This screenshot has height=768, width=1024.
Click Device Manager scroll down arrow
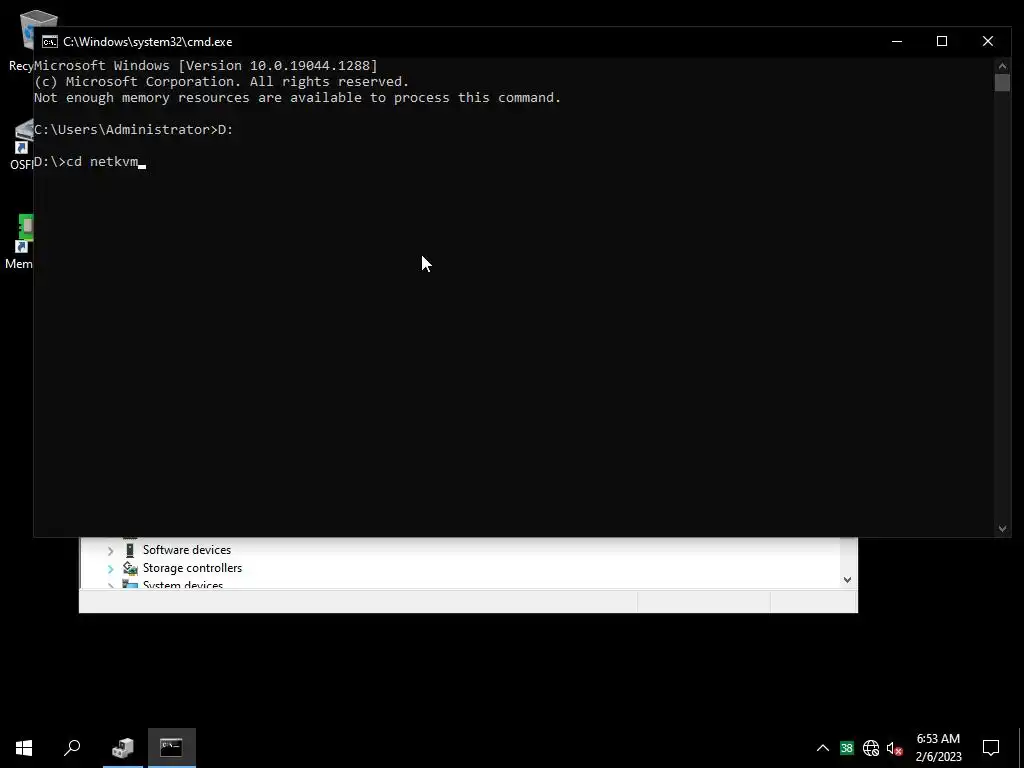point(847,580)
